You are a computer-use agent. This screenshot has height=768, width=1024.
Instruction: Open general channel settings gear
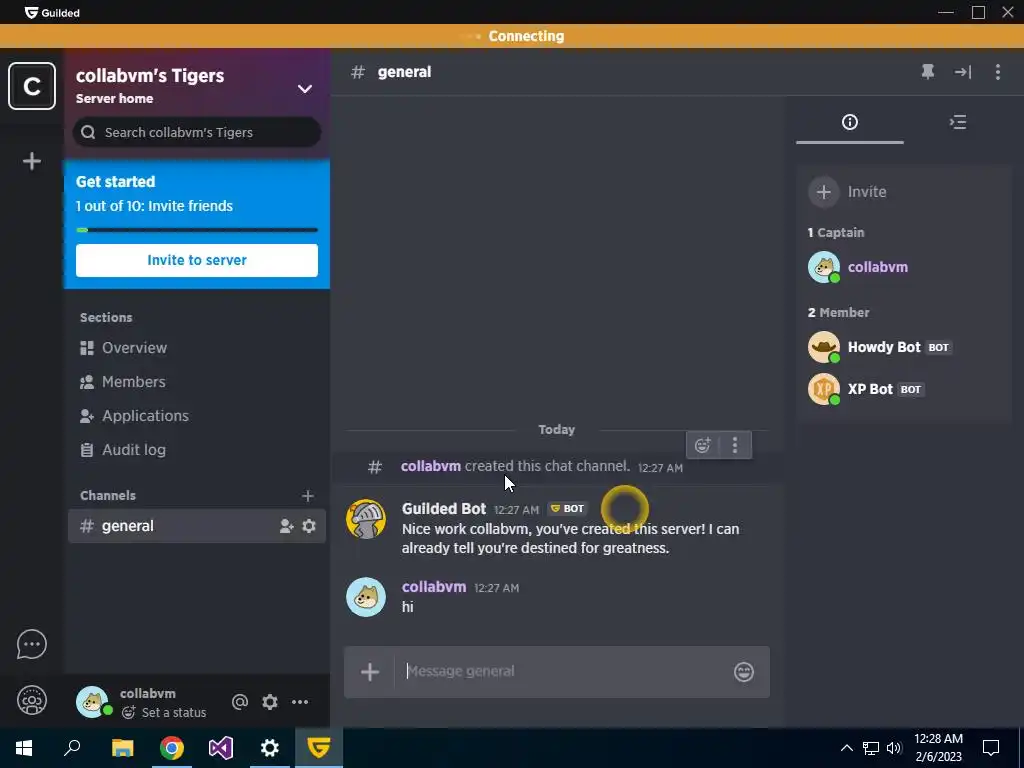tap(309, 526)
